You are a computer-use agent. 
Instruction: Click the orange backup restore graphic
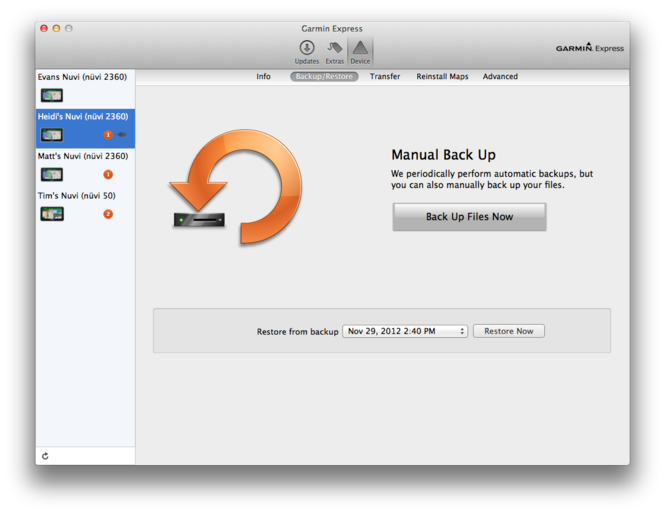tap(236, 187)
